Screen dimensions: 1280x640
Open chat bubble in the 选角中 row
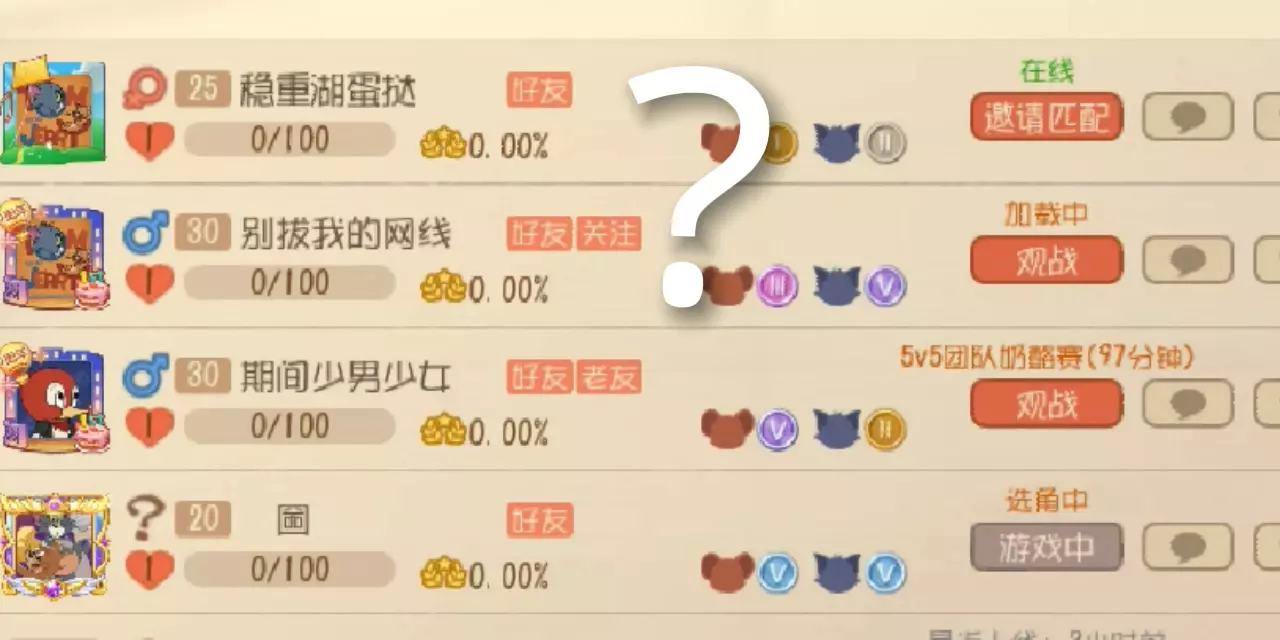click(x=1188, y=547)
